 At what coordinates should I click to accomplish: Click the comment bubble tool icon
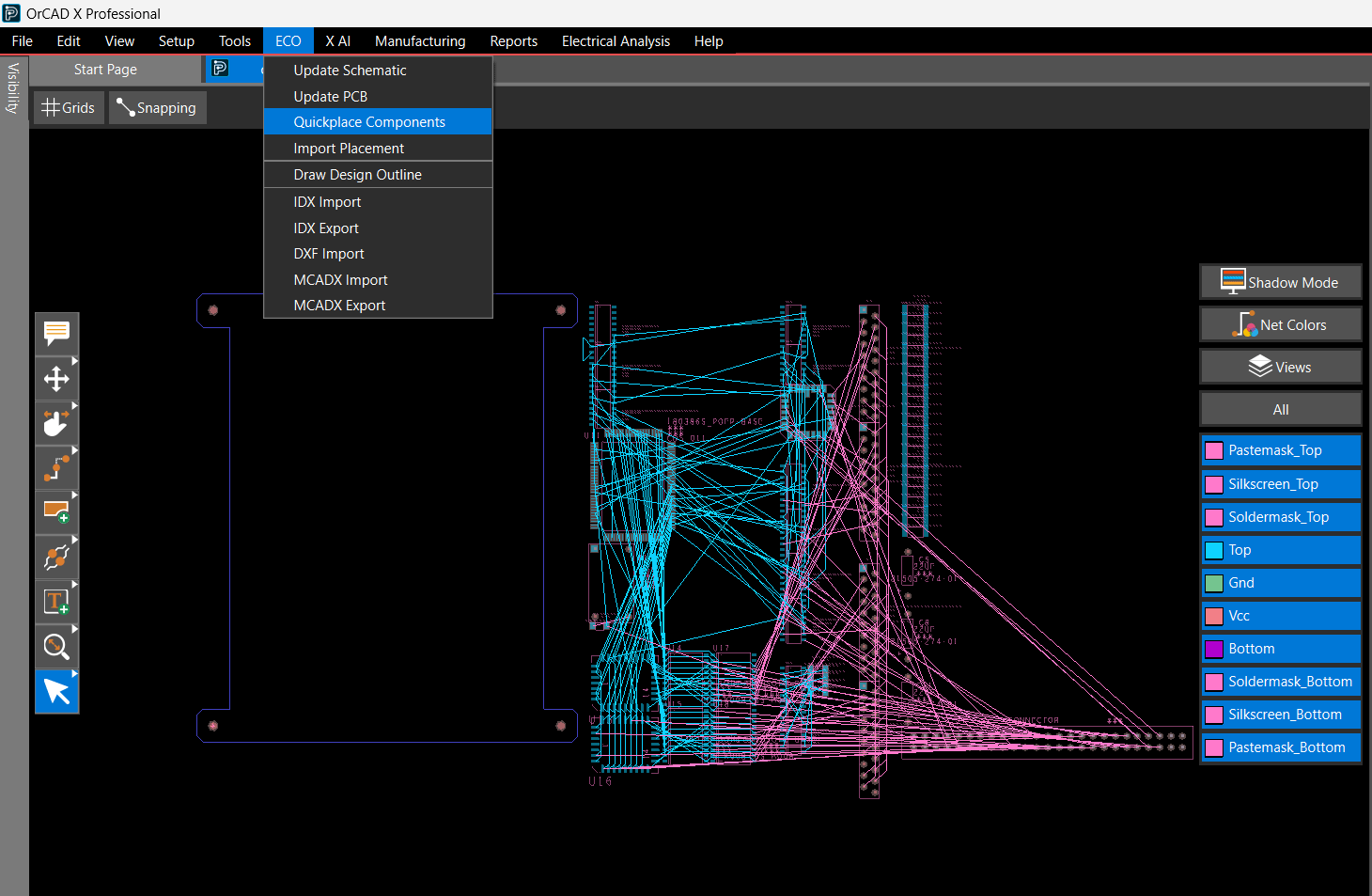pos(56,334)
